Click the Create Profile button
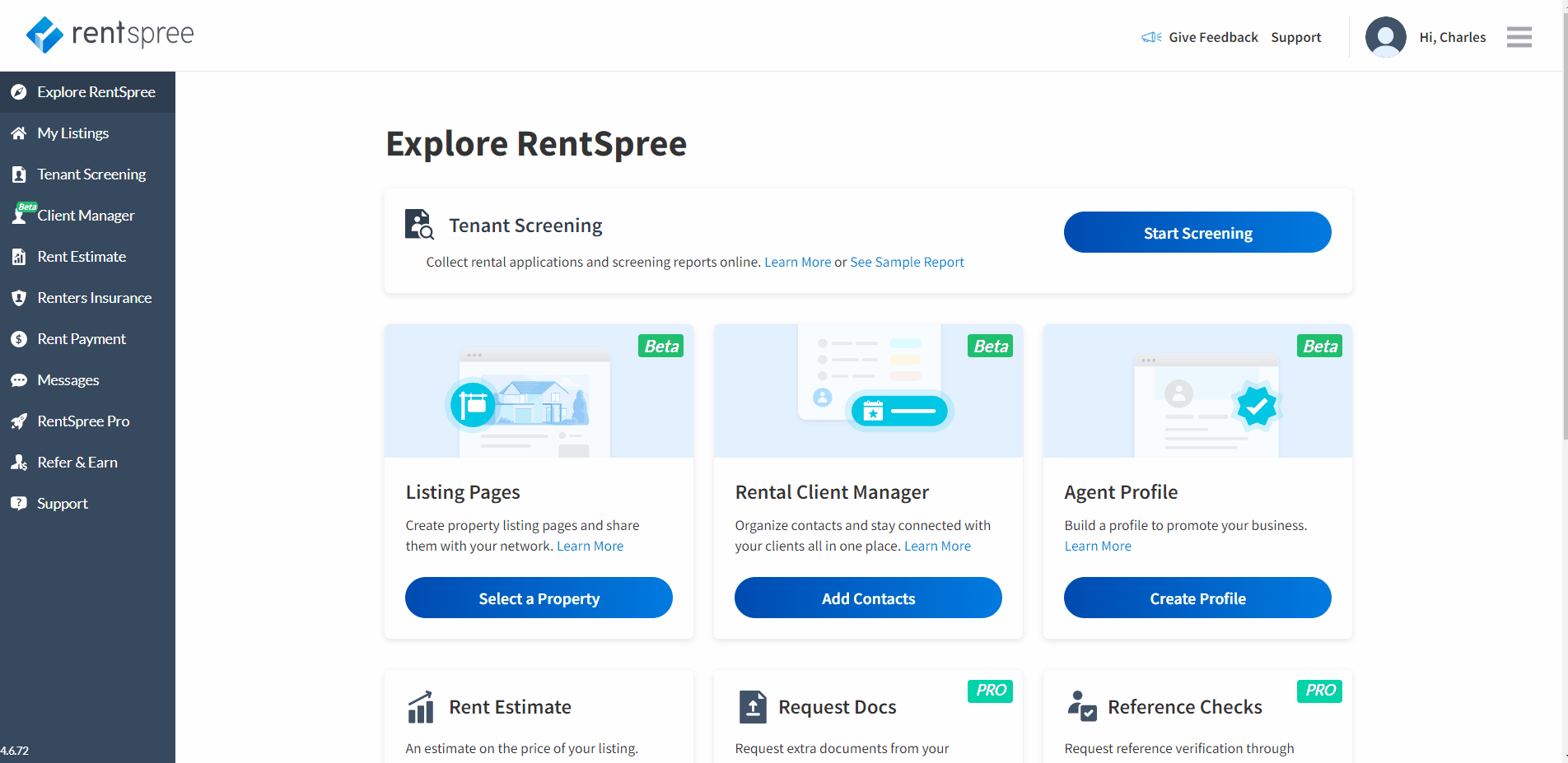 [x=1197, y=598]
